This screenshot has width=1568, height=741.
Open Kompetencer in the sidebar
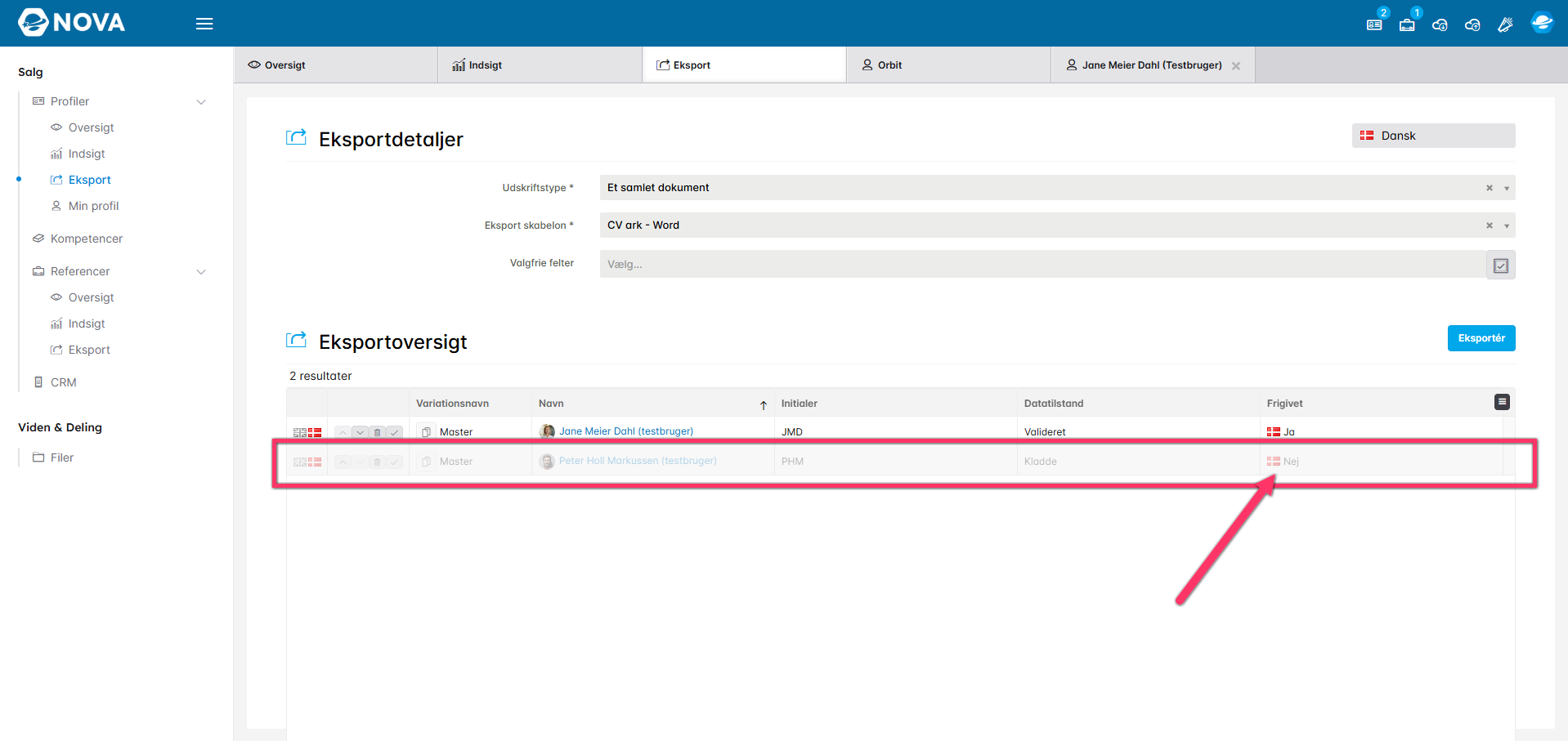(87, 239)
